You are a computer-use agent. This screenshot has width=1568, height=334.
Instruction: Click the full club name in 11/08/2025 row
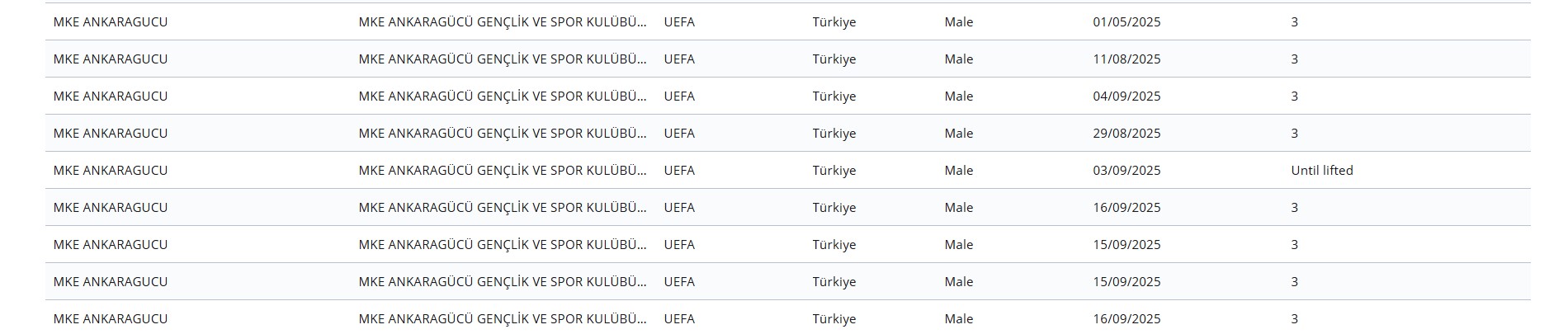pos(503,59)
